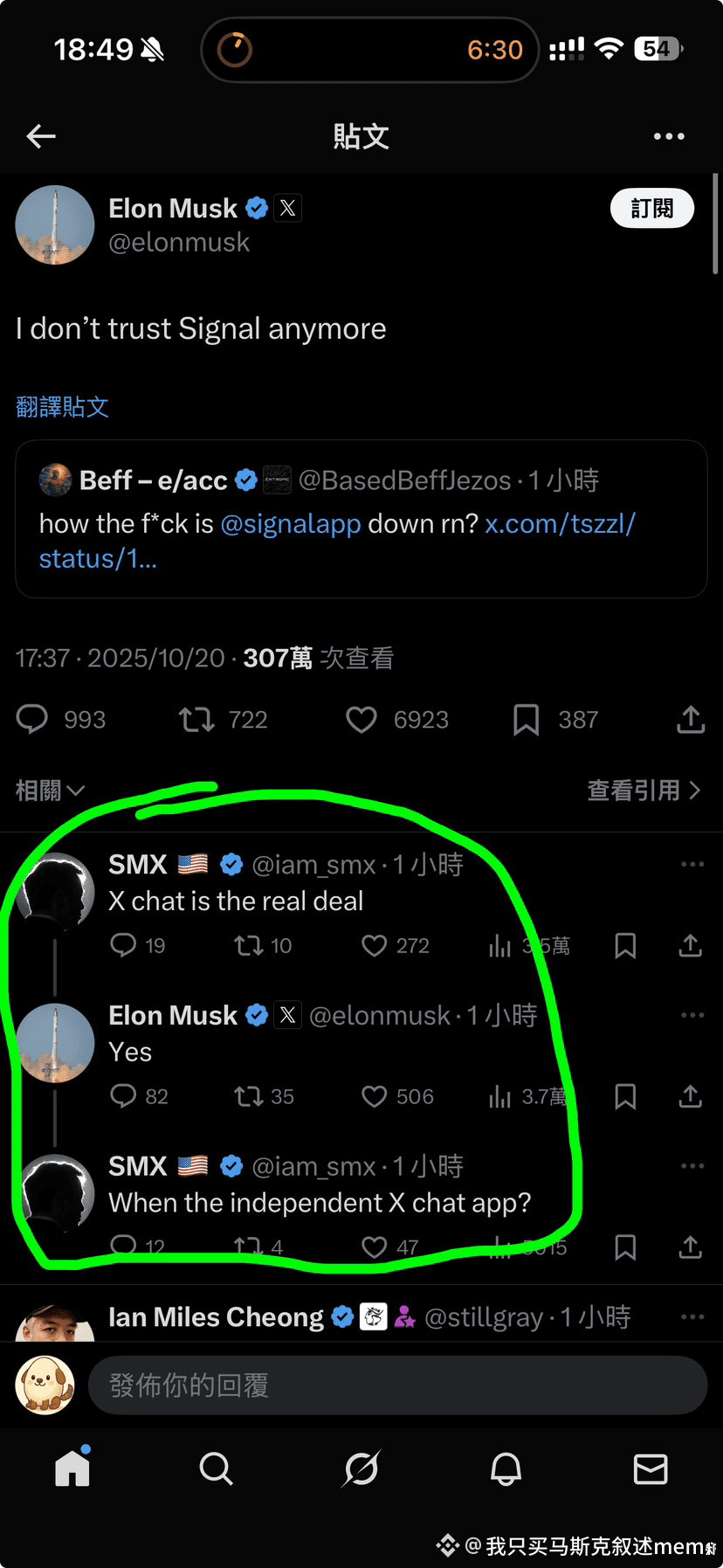The image size is (723, 1568).
Task: Share the main post
Action: [x=690, y=720]
